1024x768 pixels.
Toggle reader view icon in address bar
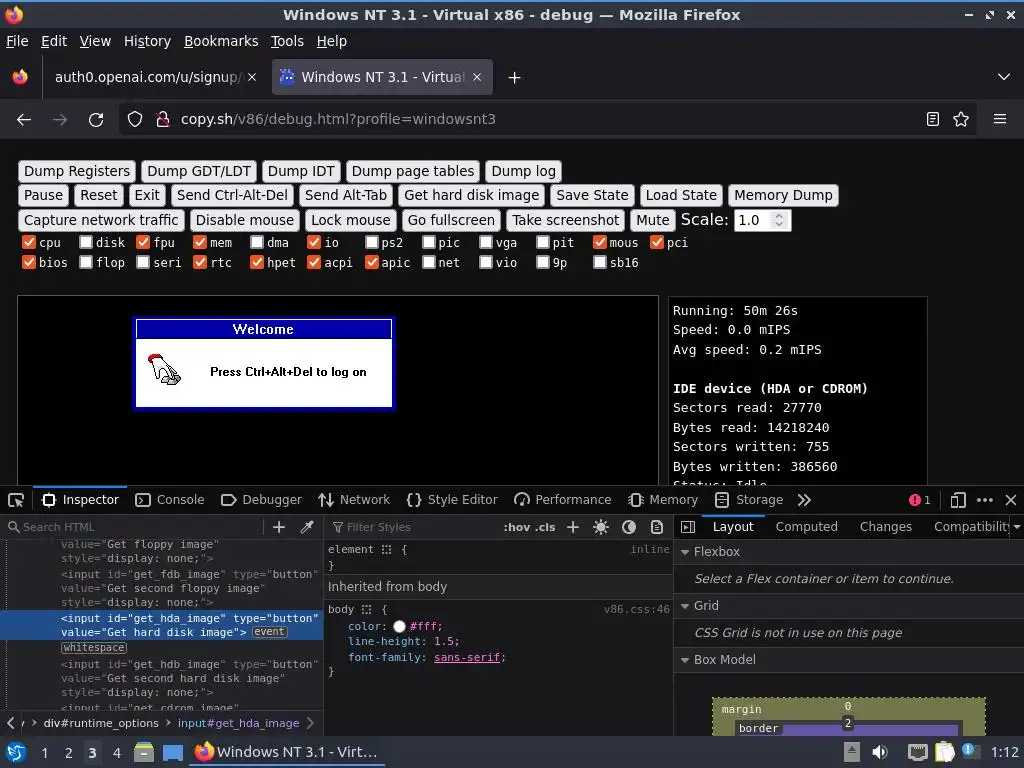[x=933, y=119]
